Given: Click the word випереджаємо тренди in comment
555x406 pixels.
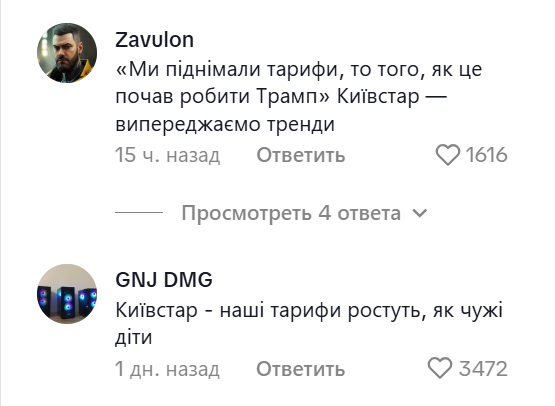Looking at the screenshot, I should [225, 124].
